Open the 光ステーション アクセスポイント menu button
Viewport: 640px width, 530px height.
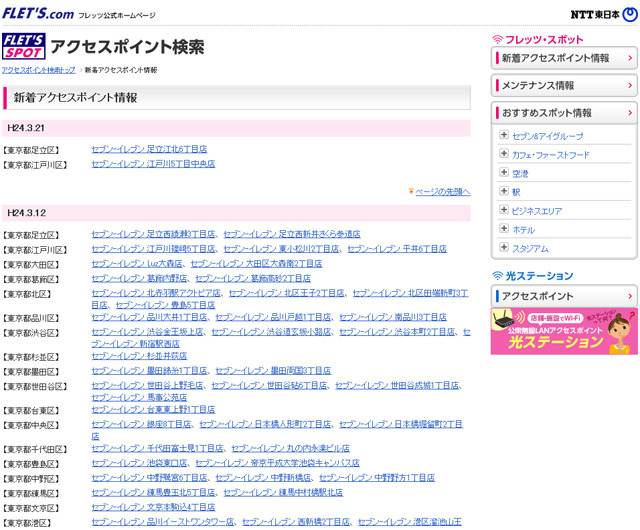[x=564, y=296]
